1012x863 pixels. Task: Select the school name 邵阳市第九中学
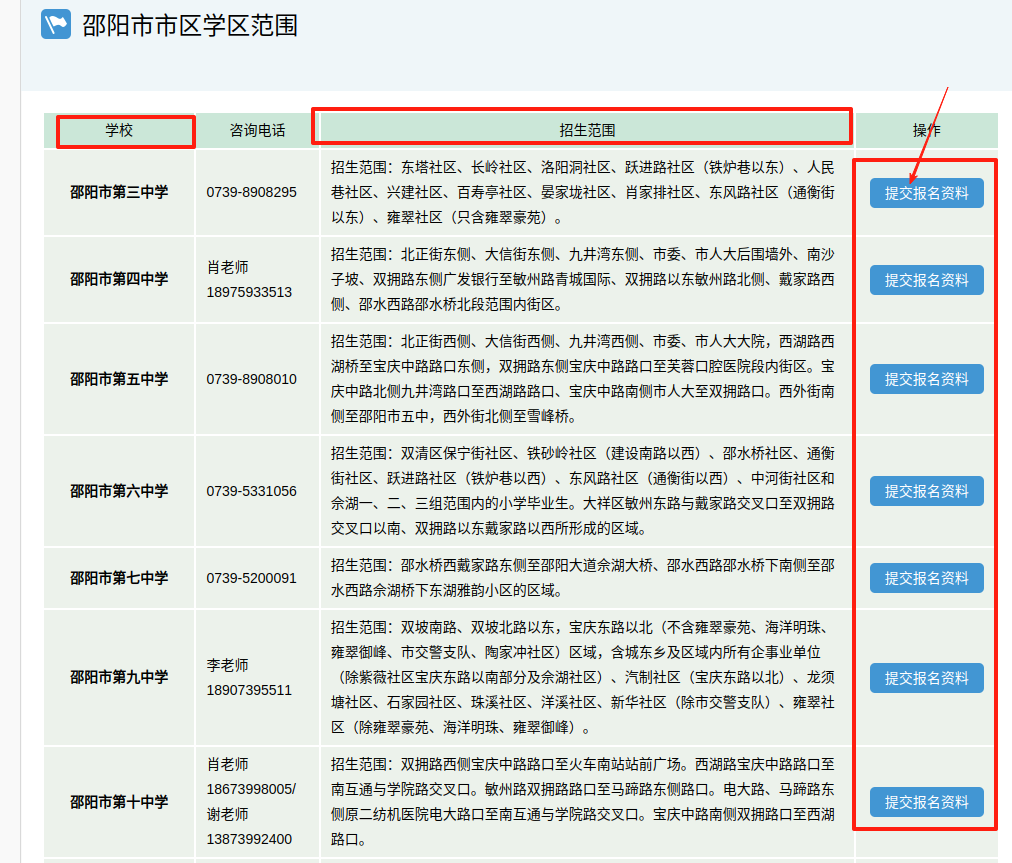click(119, 677)
